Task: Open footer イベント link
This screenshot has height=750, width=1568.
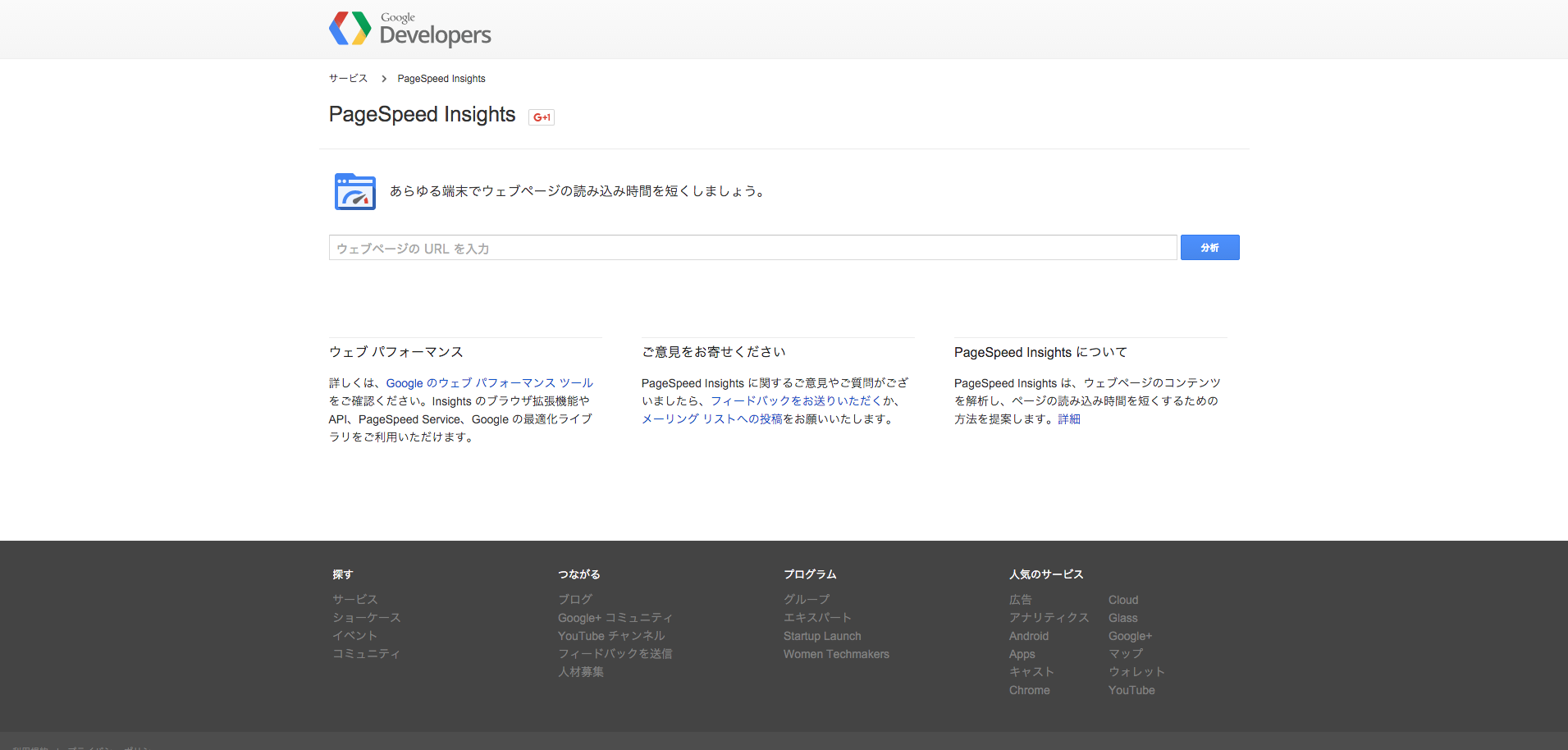Action: coord(355,636)
